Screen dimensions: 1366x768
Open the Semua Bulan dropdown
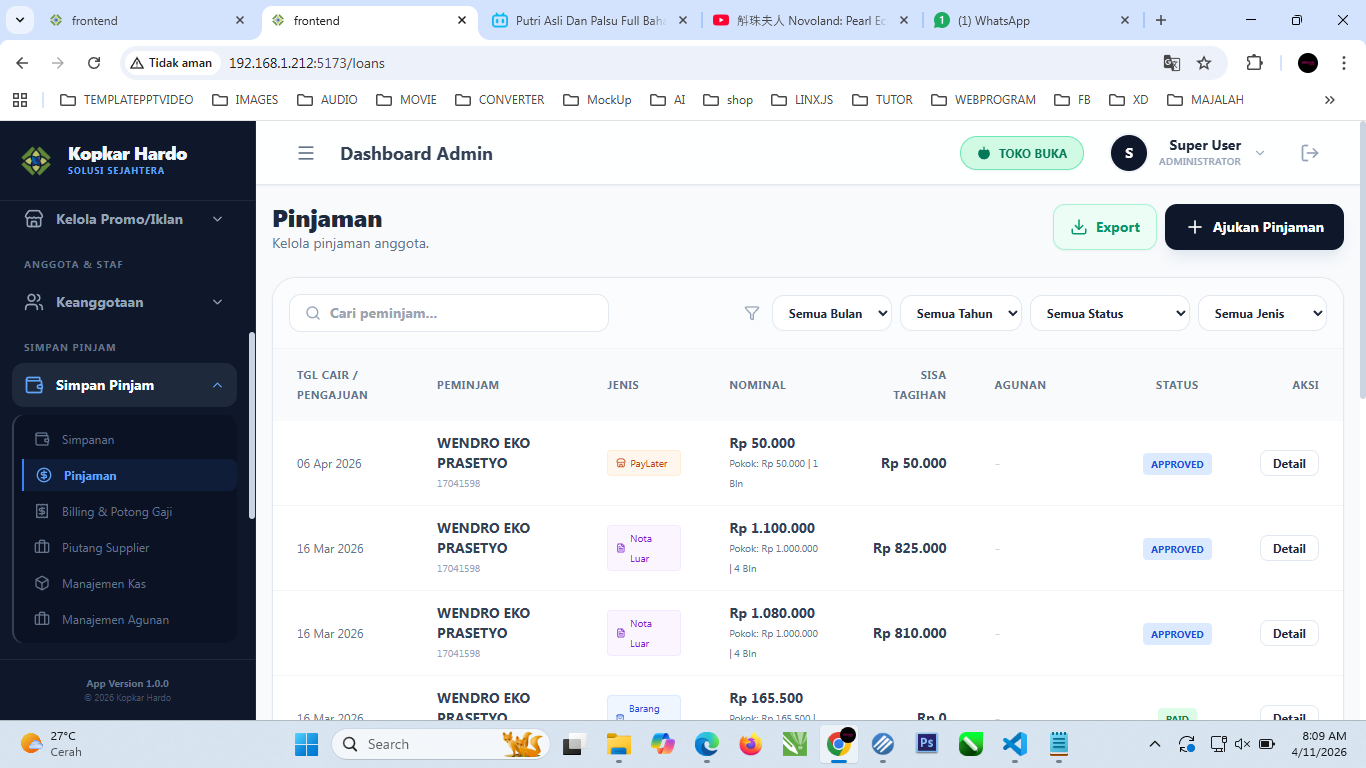pos(831,313)
